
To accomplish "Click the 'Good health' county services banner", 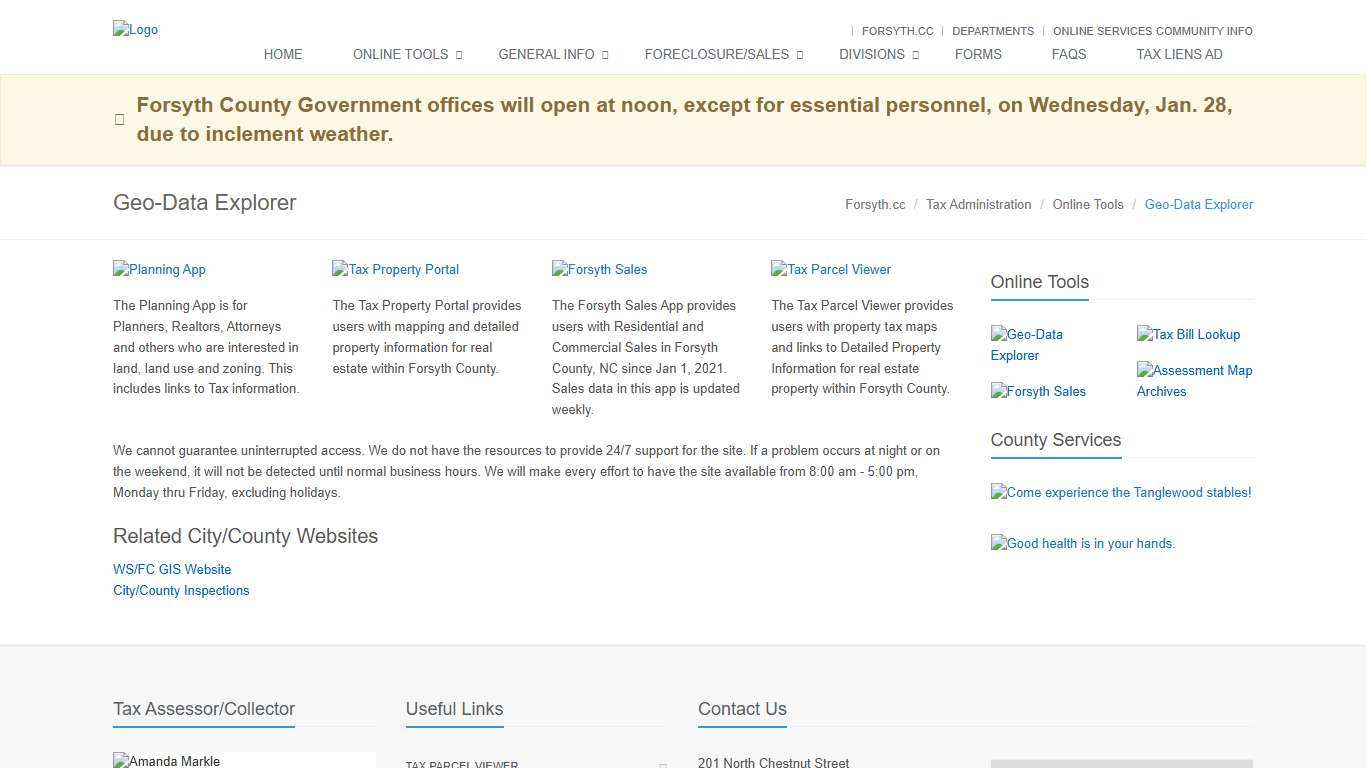I will point(1083,543).
